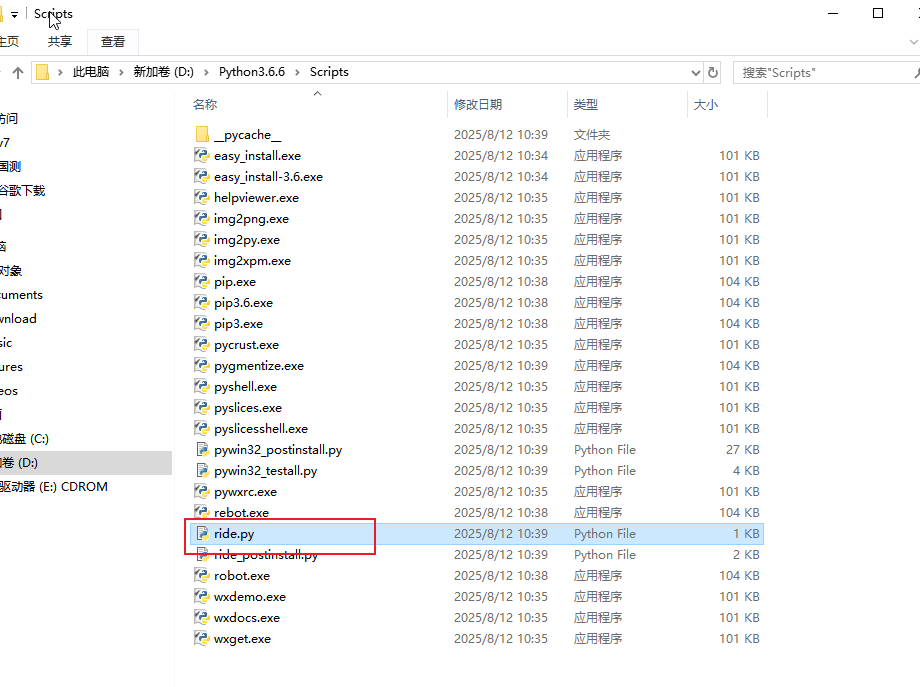This screenshot has width=920, height=687.
Task: Select the ride.py file icon
Action: pyautogui.click(x=202, y=534)
